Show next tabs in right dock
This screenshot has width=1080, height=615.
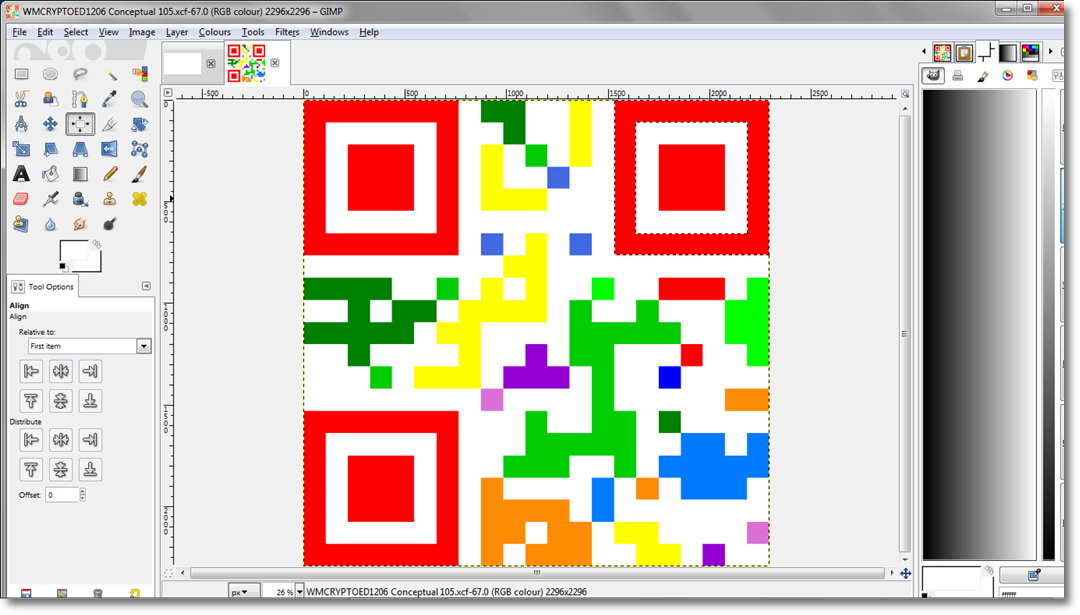pos(1050,52)
